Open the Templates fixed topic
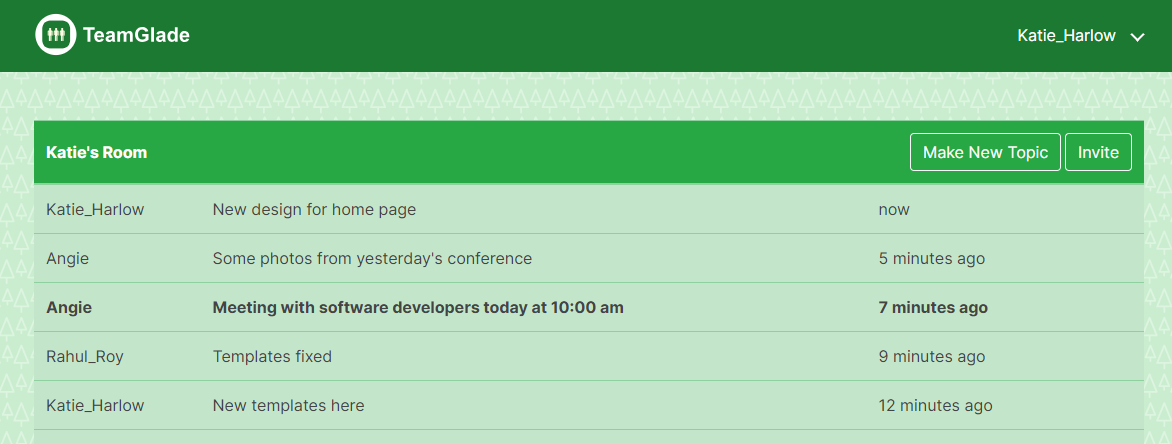Screen dimensions: 1172x444 [272, 357]
